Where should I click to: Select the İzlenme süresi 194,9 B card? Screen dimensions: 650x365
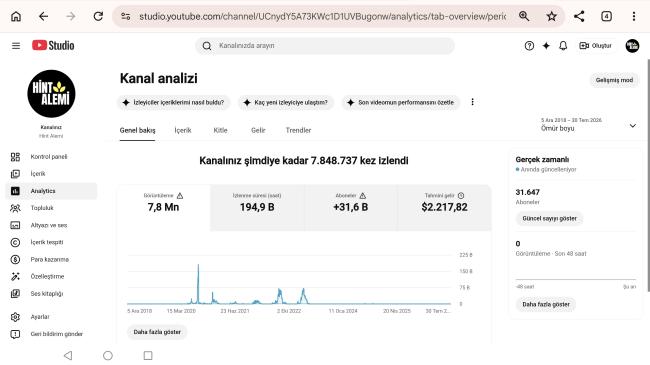(257, 208)
